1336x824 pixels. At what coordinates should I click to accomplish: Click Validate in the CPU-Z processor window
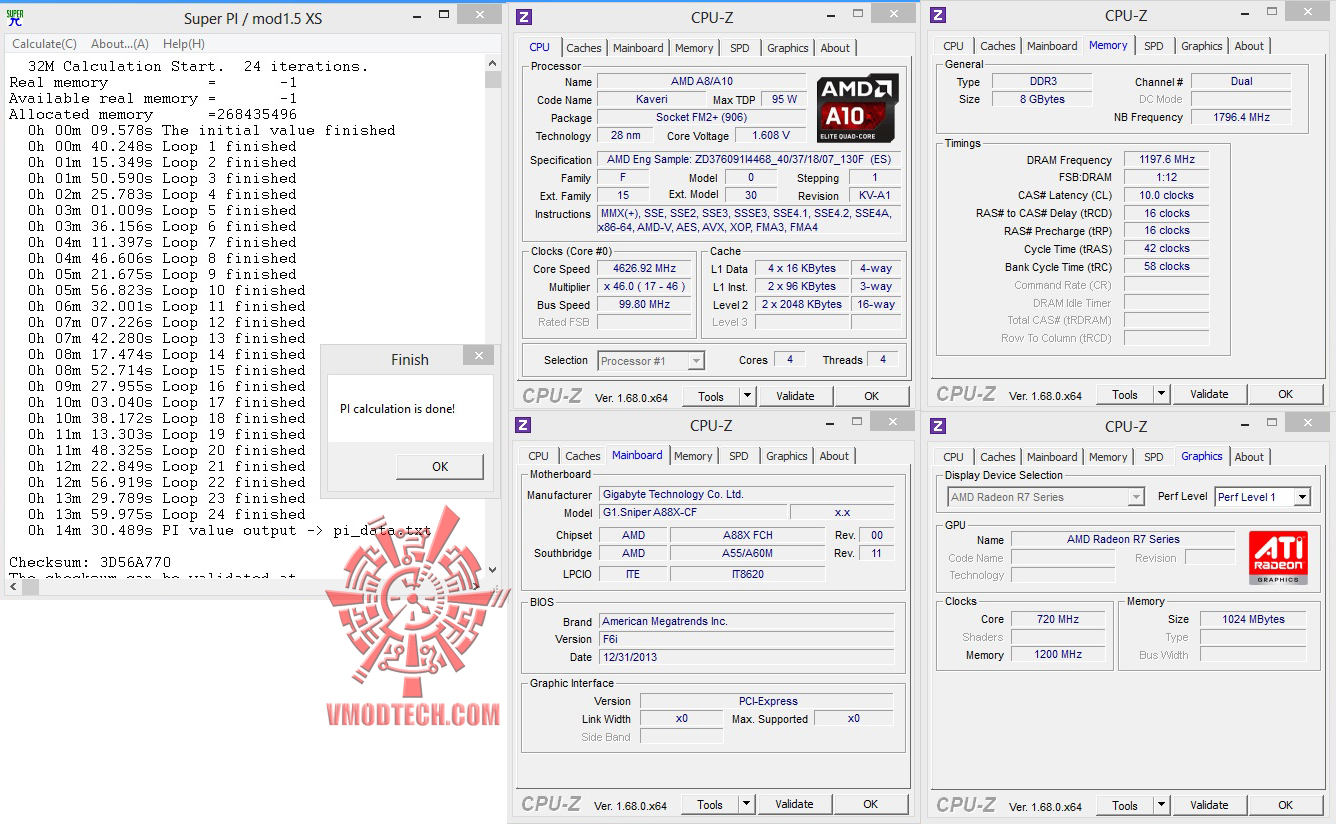[x=795, y=396]
